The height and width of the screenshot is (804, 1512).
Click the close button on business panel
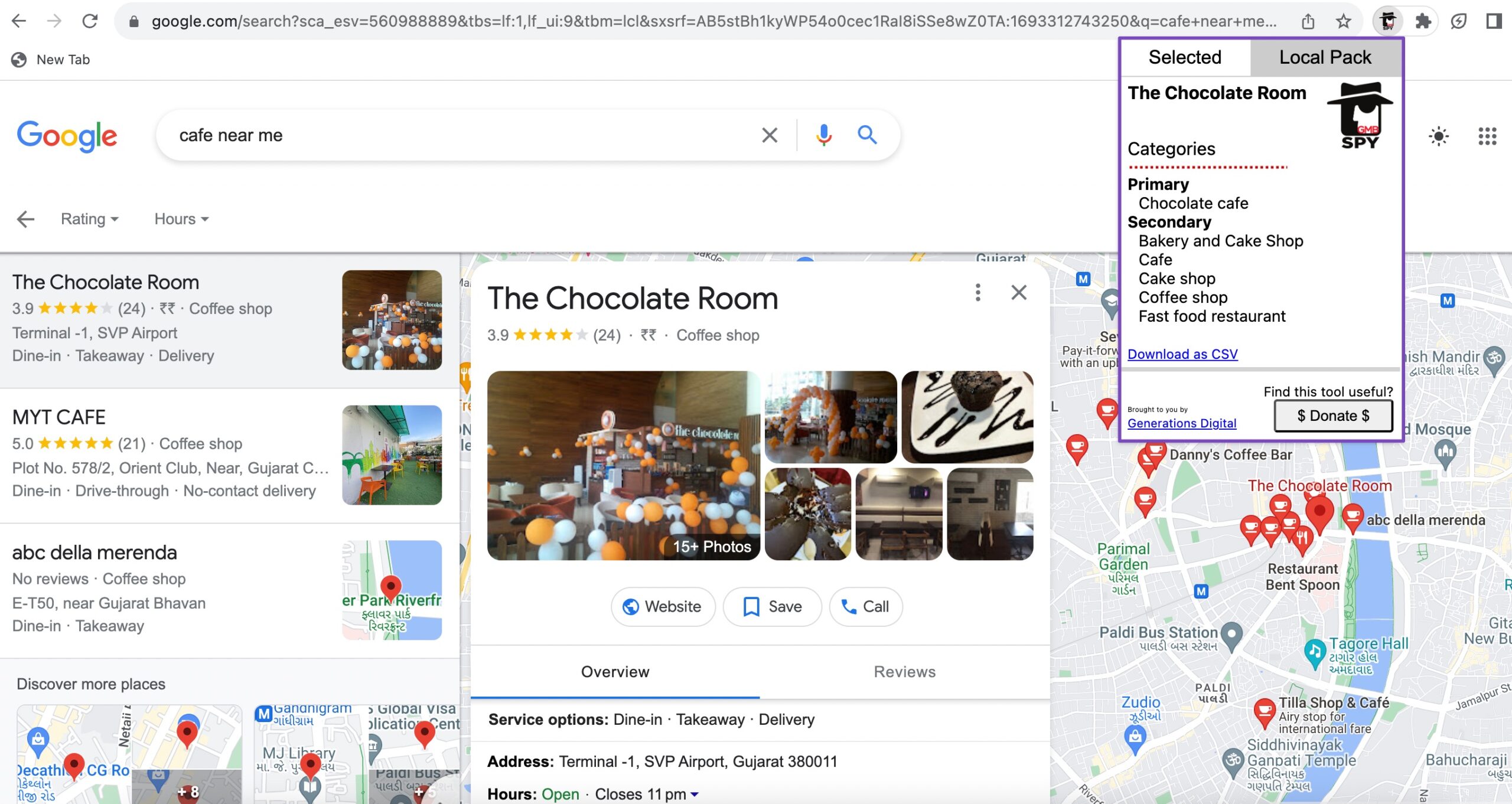(1019, 292)
